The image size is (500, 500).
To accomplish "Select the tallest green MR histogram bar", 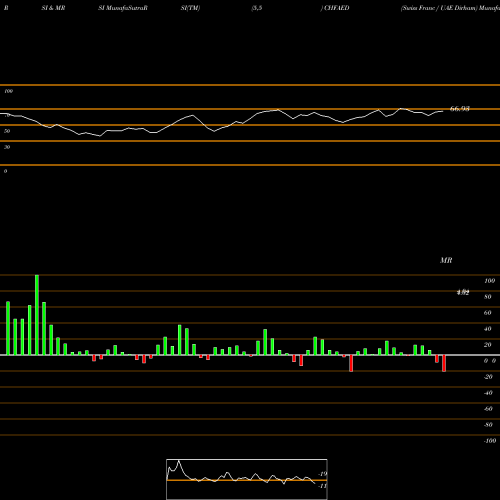I will pos(37,315).
